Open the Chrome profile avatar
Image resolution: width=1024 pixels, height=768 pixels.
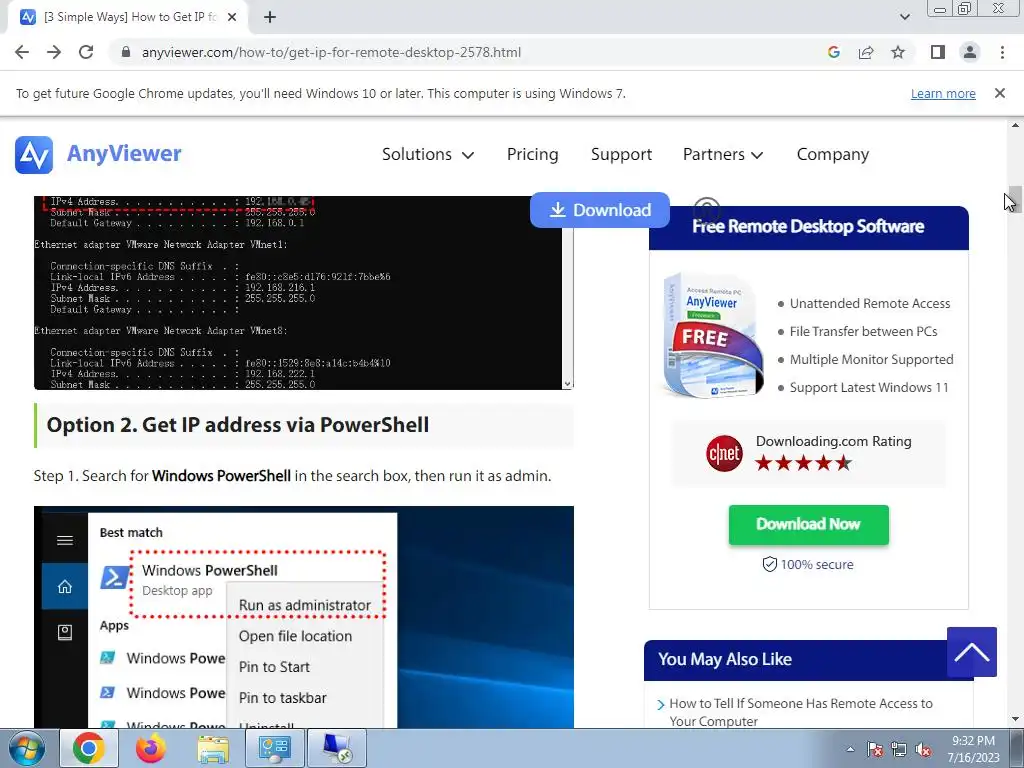coord(970,52)
